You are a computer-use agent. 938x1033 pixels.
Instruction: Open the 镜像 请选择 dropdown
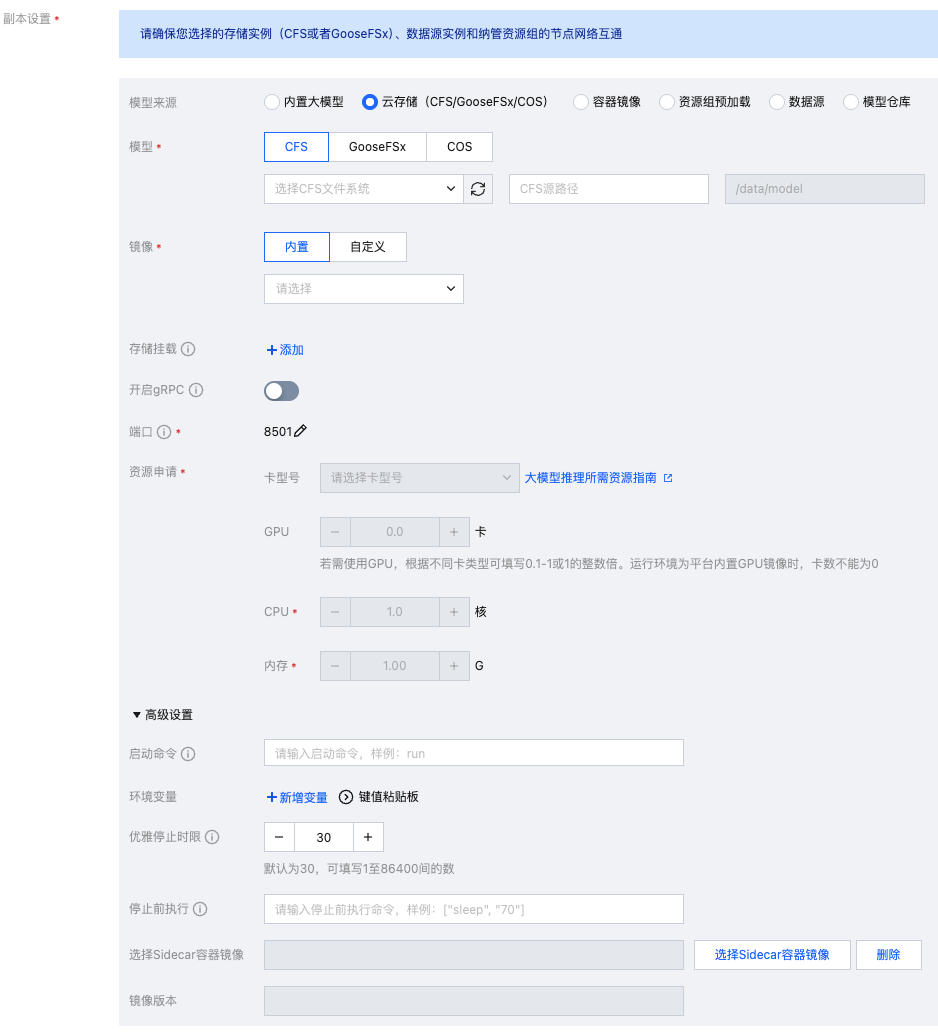tap(364, 289)
